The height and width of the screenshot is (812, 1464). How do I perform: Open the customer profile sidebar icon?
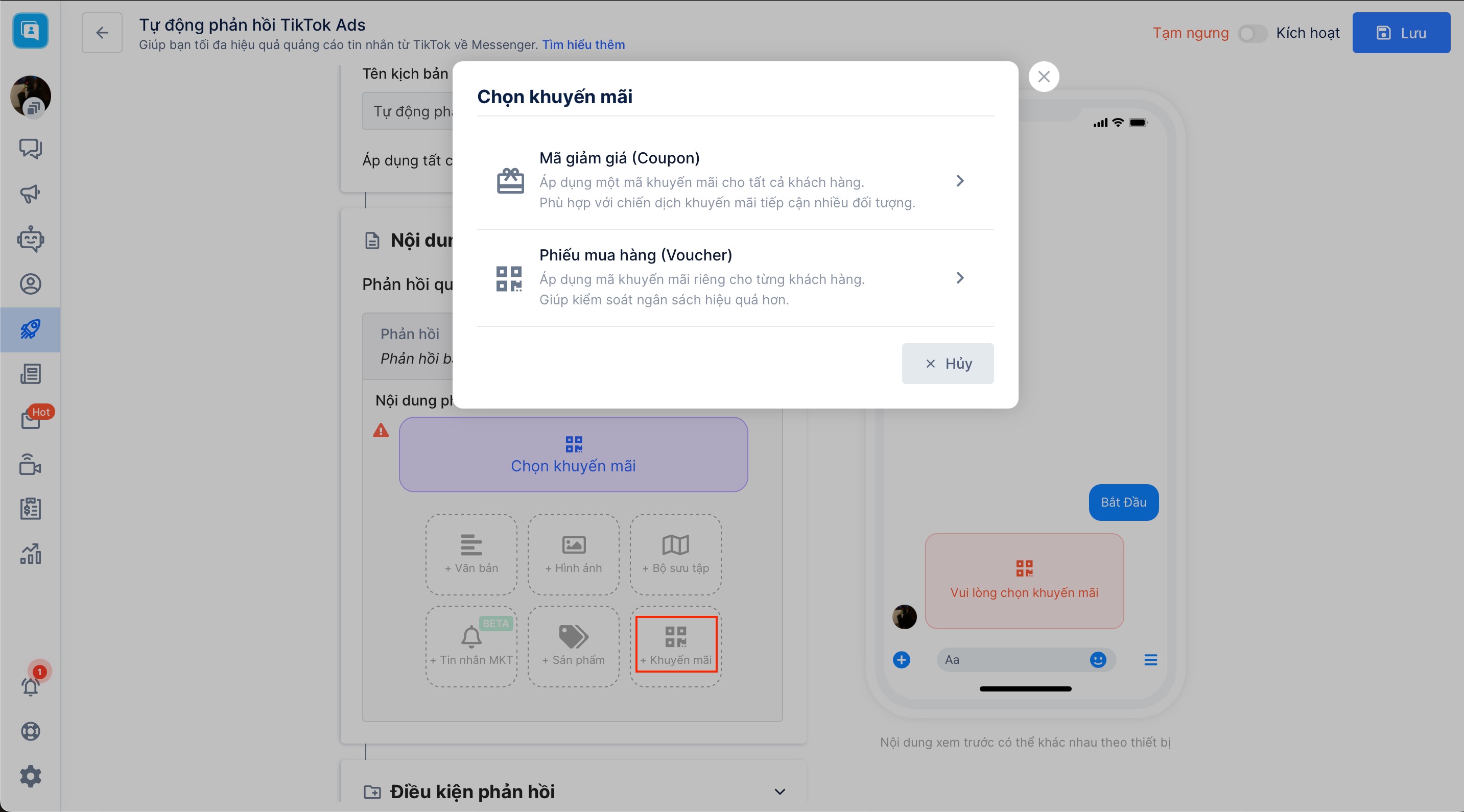click(x=30, y=283)
